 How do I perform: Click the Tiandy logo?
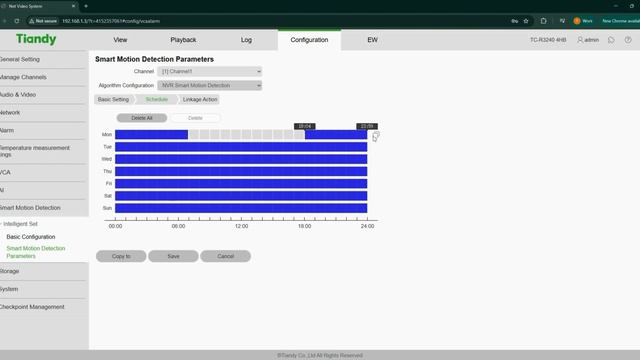click(x=36, y=39)
